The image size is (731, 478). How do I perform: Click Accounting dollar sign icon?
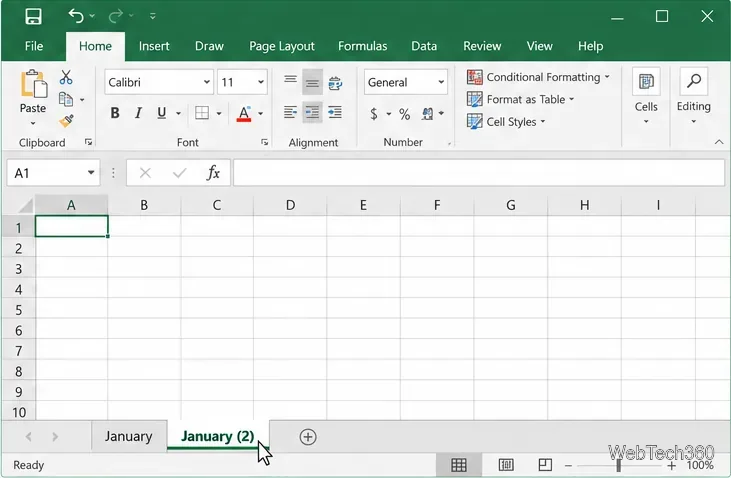pos(374,114)
